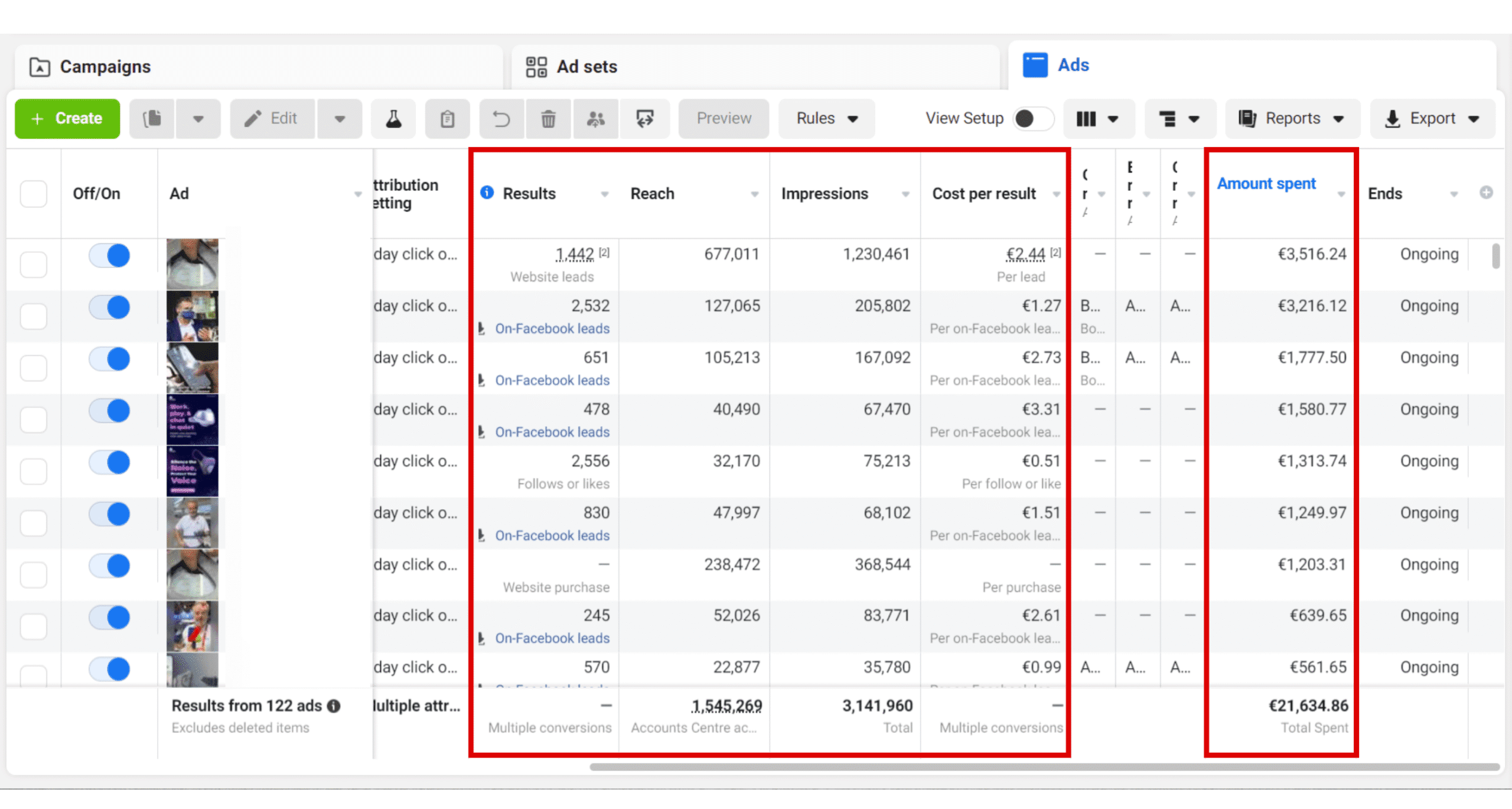Click the plus icon to add column
The width and height of the screenshot is (1512, 809).
[x=1486, y=193]
